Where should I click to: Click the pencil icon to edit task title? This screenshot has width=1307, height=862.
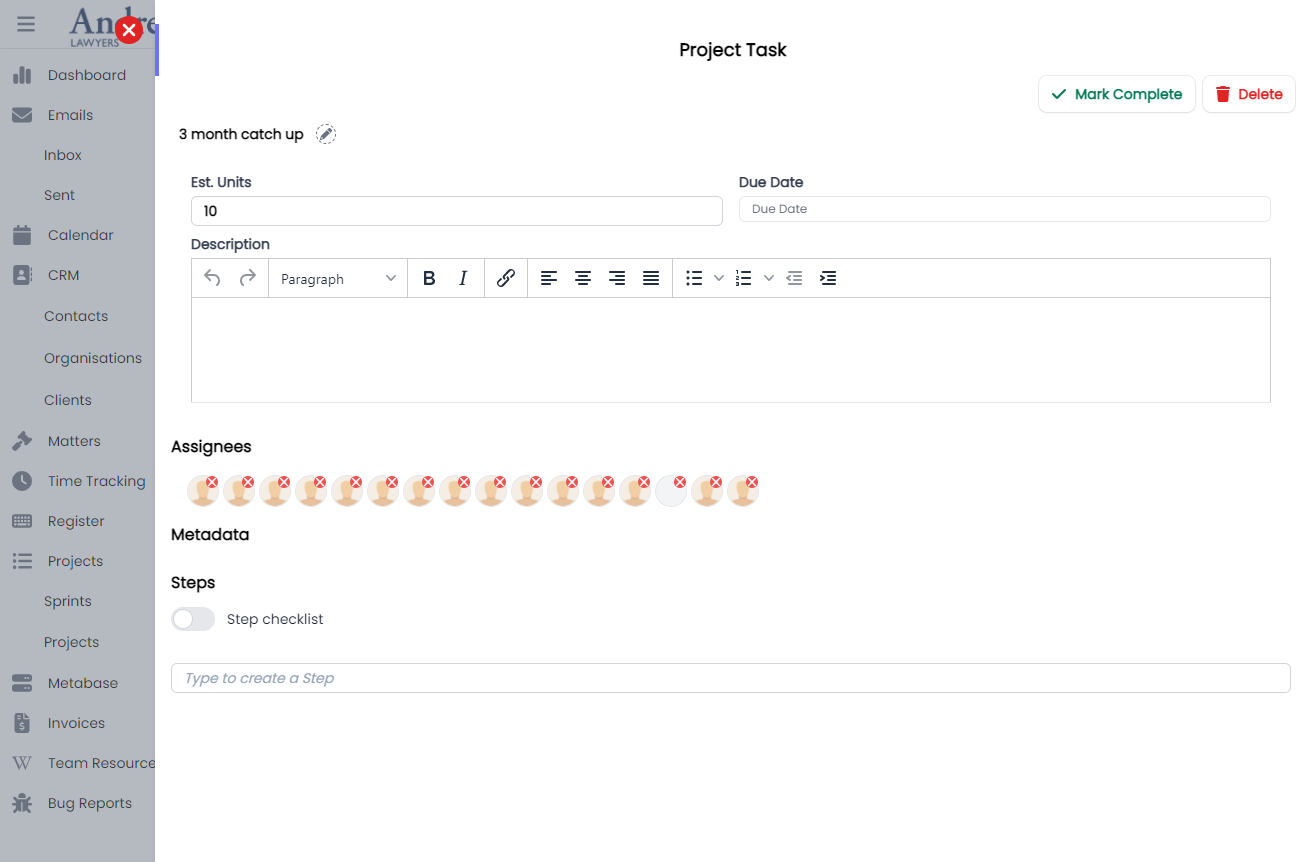tap(326, 134)
